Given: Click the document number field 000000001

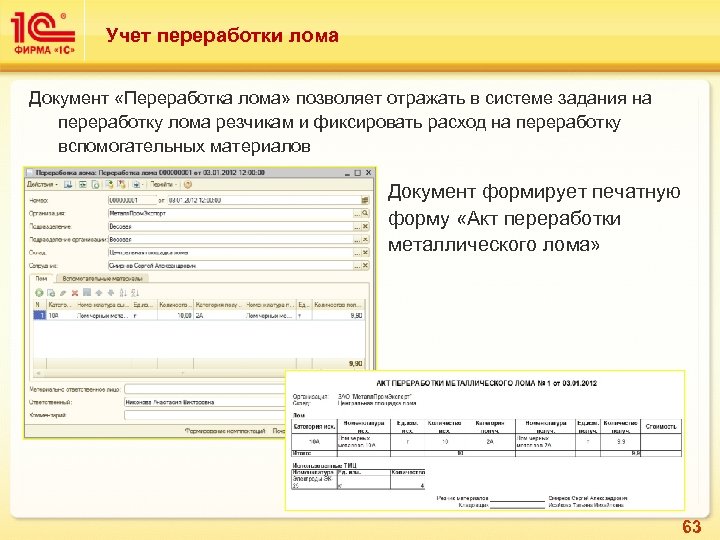Looking at the screenshot, I should point(132,200).
